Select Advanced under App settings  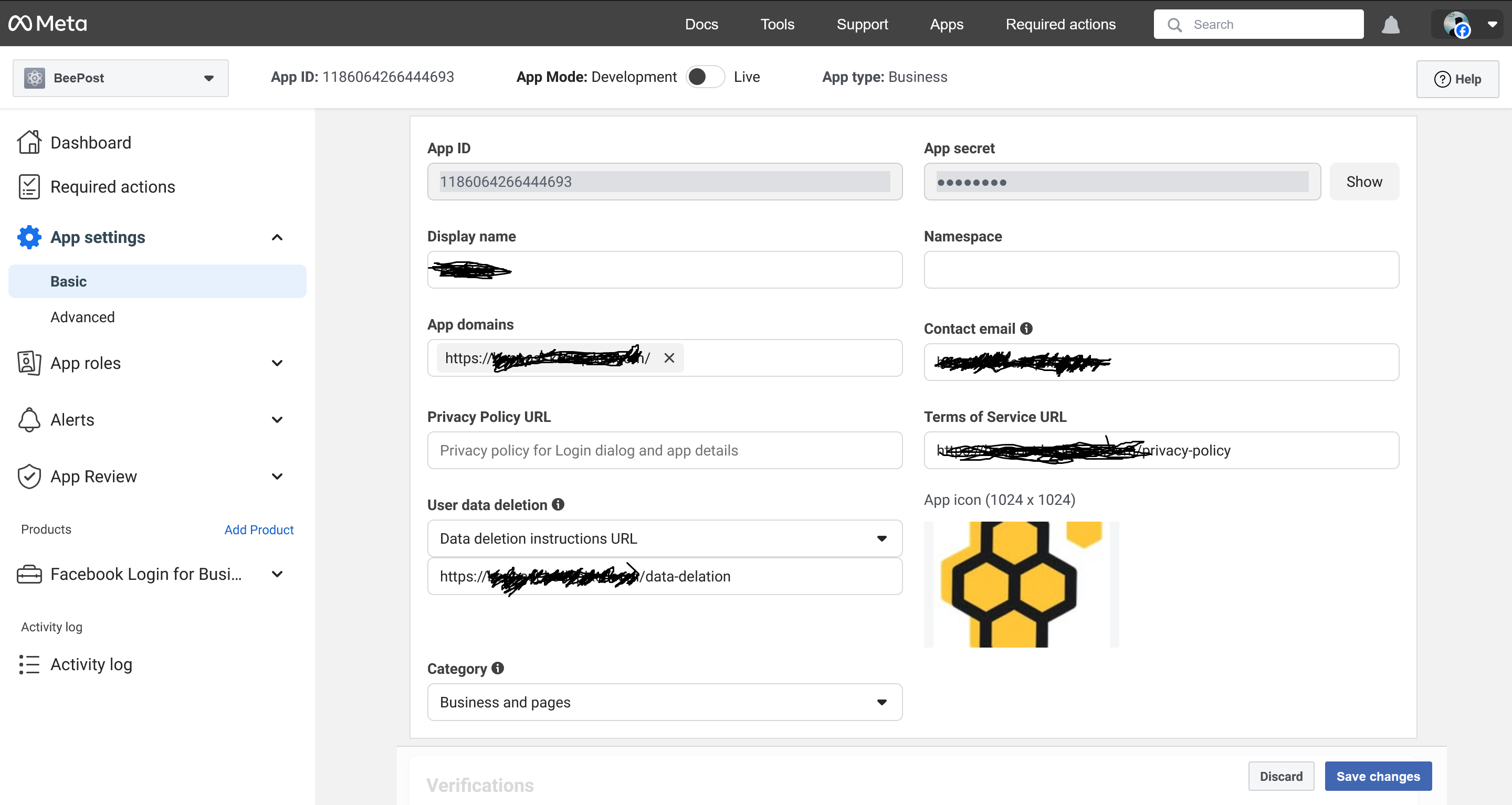[83, 317]
